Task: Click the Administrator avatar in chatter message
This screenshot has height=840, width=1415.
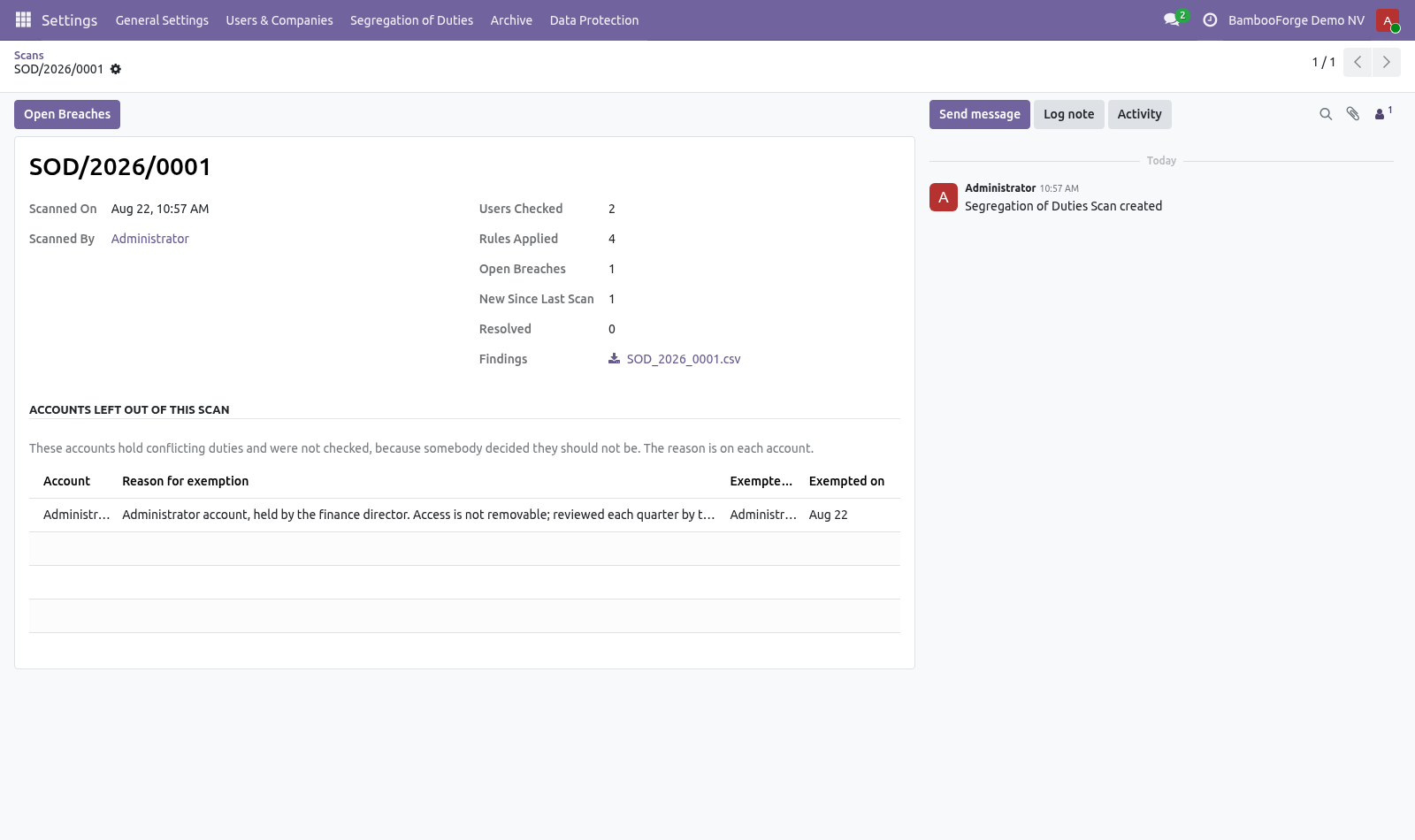Action: pos(944,197)
